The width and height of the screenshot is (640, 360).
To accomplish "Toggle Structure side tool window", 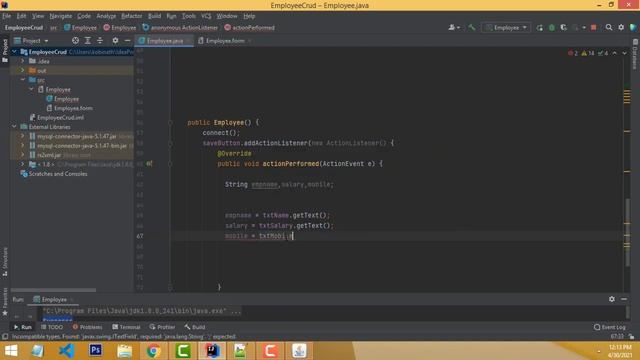I will coord(5,262).
